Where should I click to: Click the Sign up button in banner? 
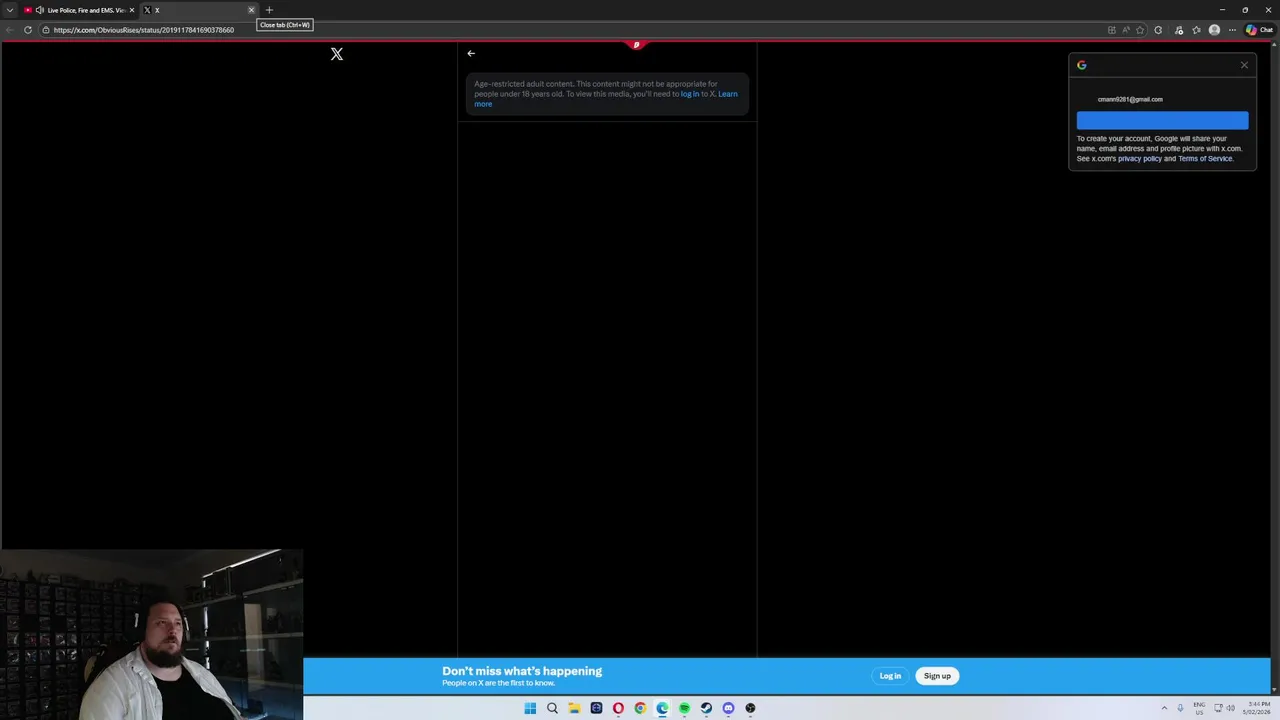pos(937,676)
